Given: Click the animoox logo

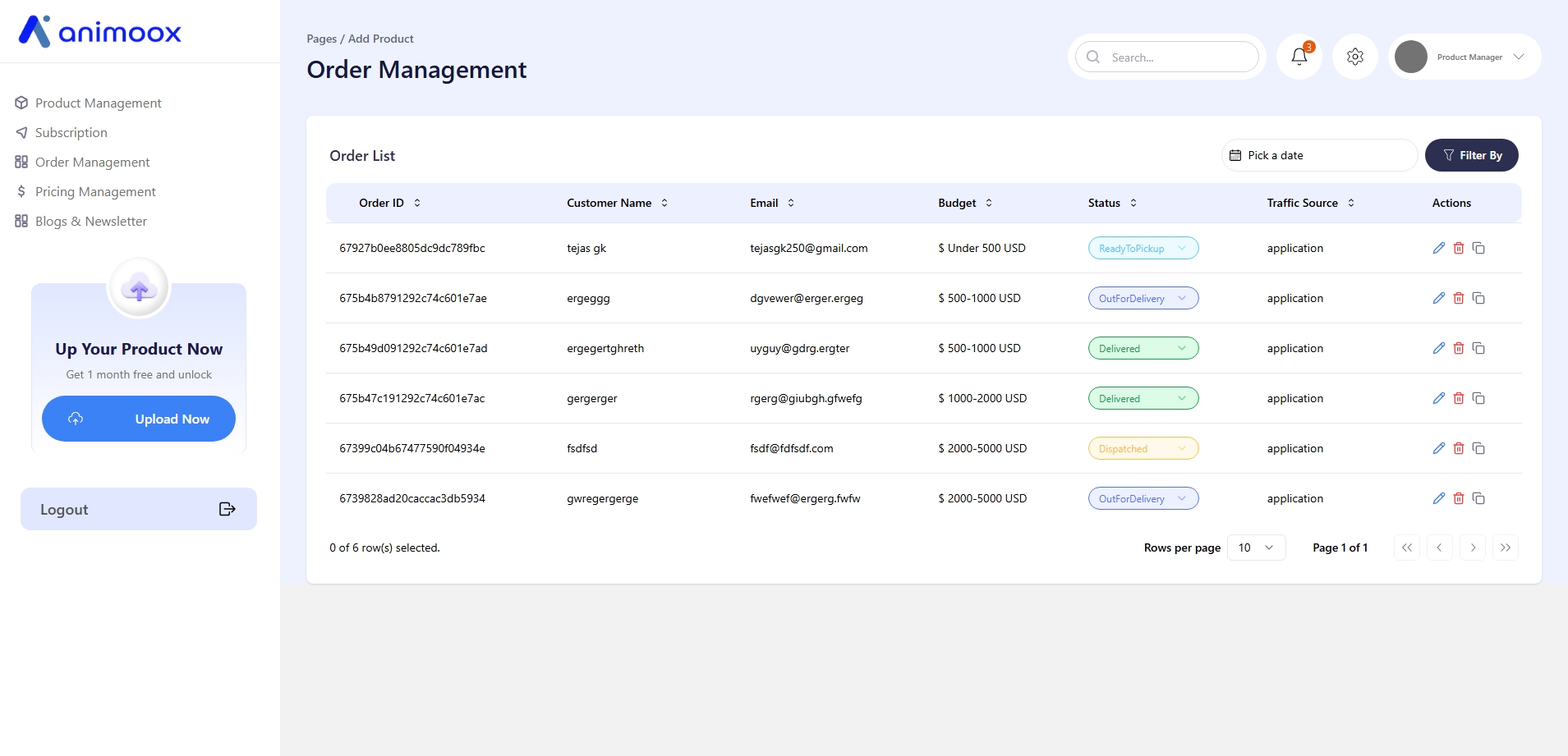Looking at the screenshot, I should point(100,31).
